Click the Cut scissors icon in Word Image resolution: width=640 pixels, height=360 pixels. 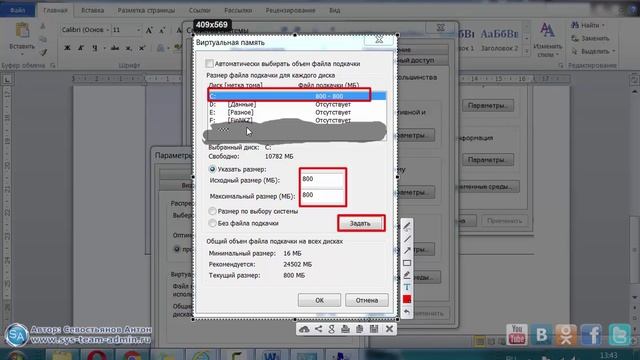point(43,26)
